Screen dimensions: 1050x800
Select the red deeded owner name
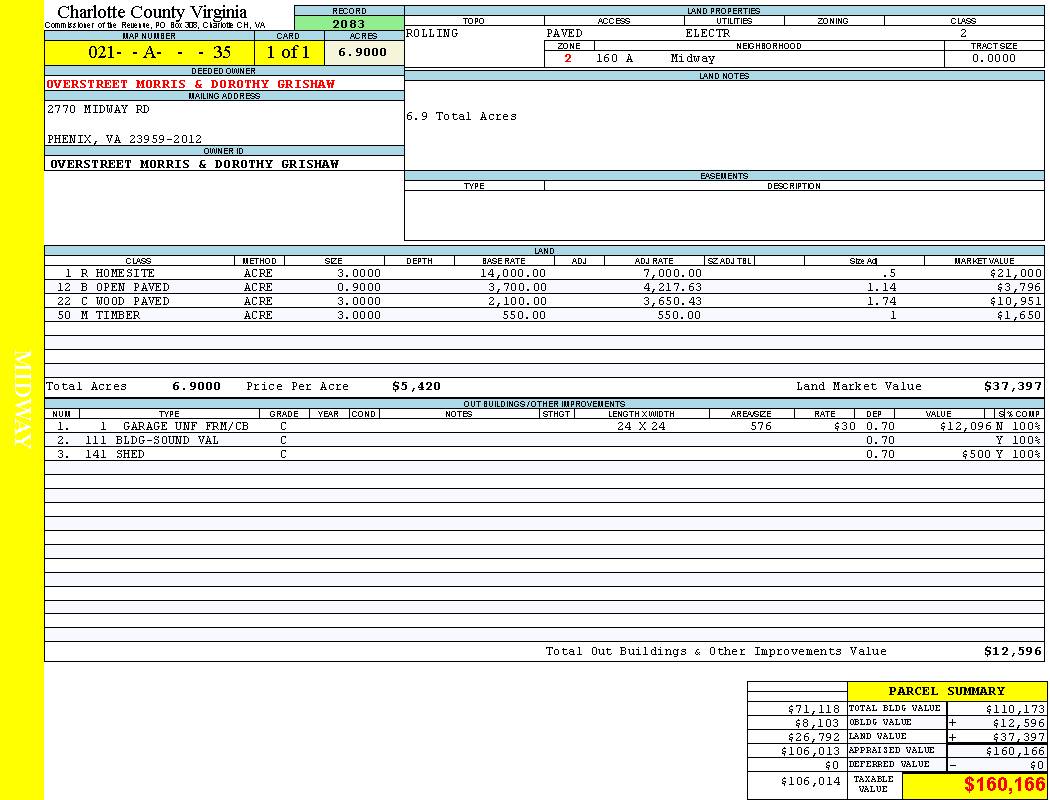[191, 84]
